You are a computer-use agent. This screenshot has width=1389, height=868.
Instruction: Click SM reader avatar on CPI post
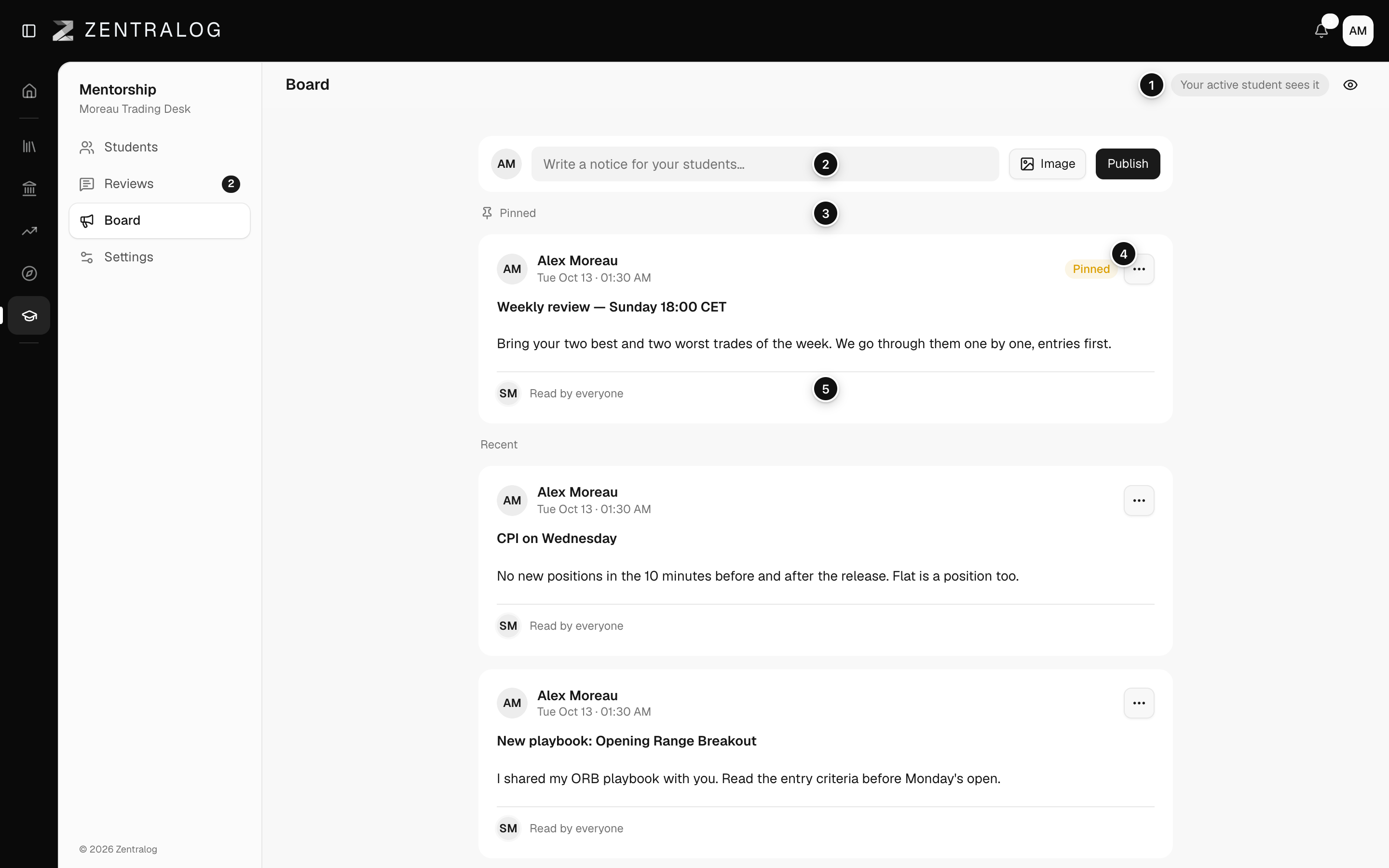point(508,626)
